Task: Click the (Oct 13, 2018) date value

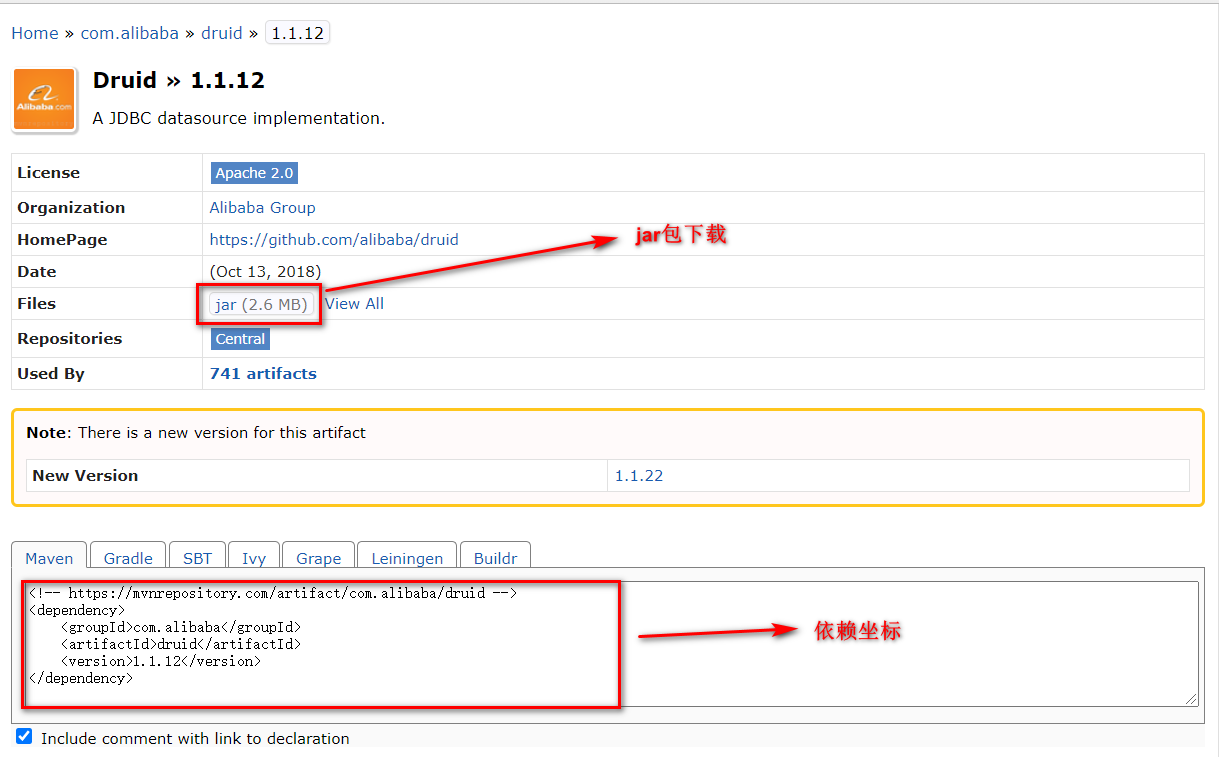Action: point(265,272)
